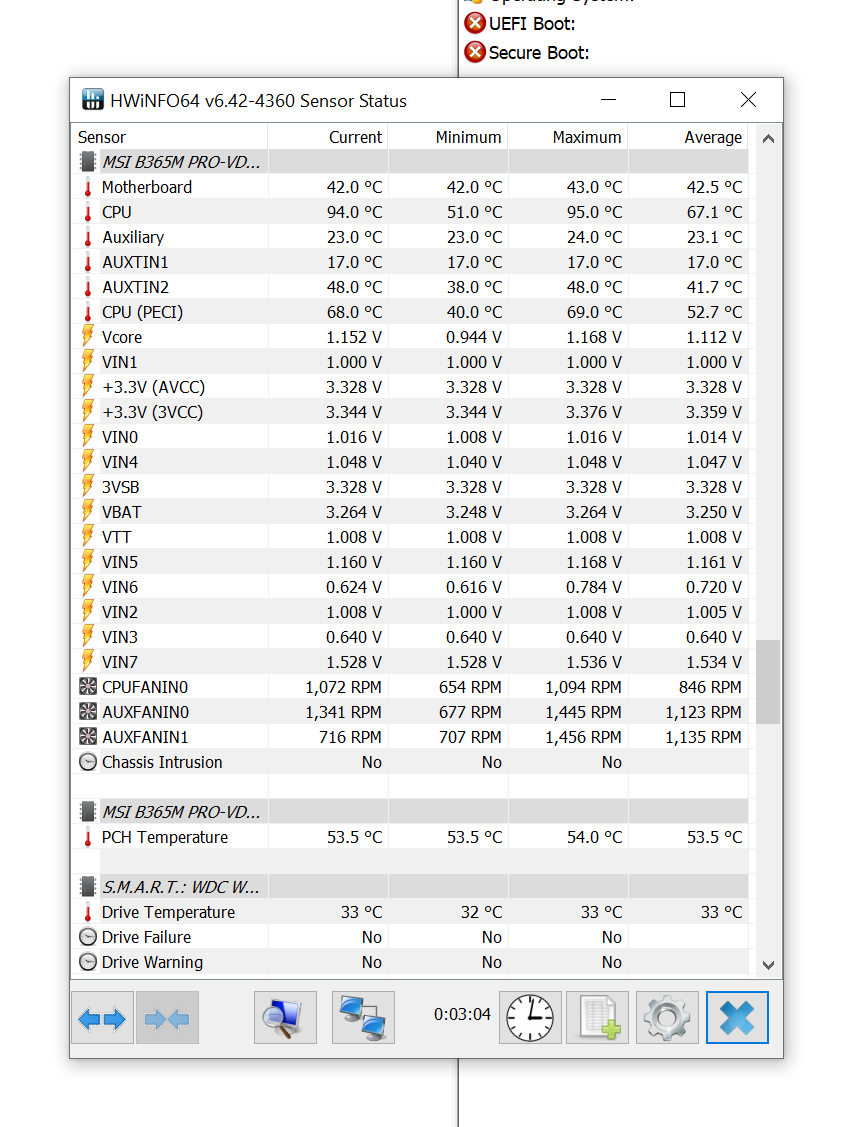The image size is (859, 1127).
Task: Select the AUXFANIN0 row label
Action: [x=145, y=712]
